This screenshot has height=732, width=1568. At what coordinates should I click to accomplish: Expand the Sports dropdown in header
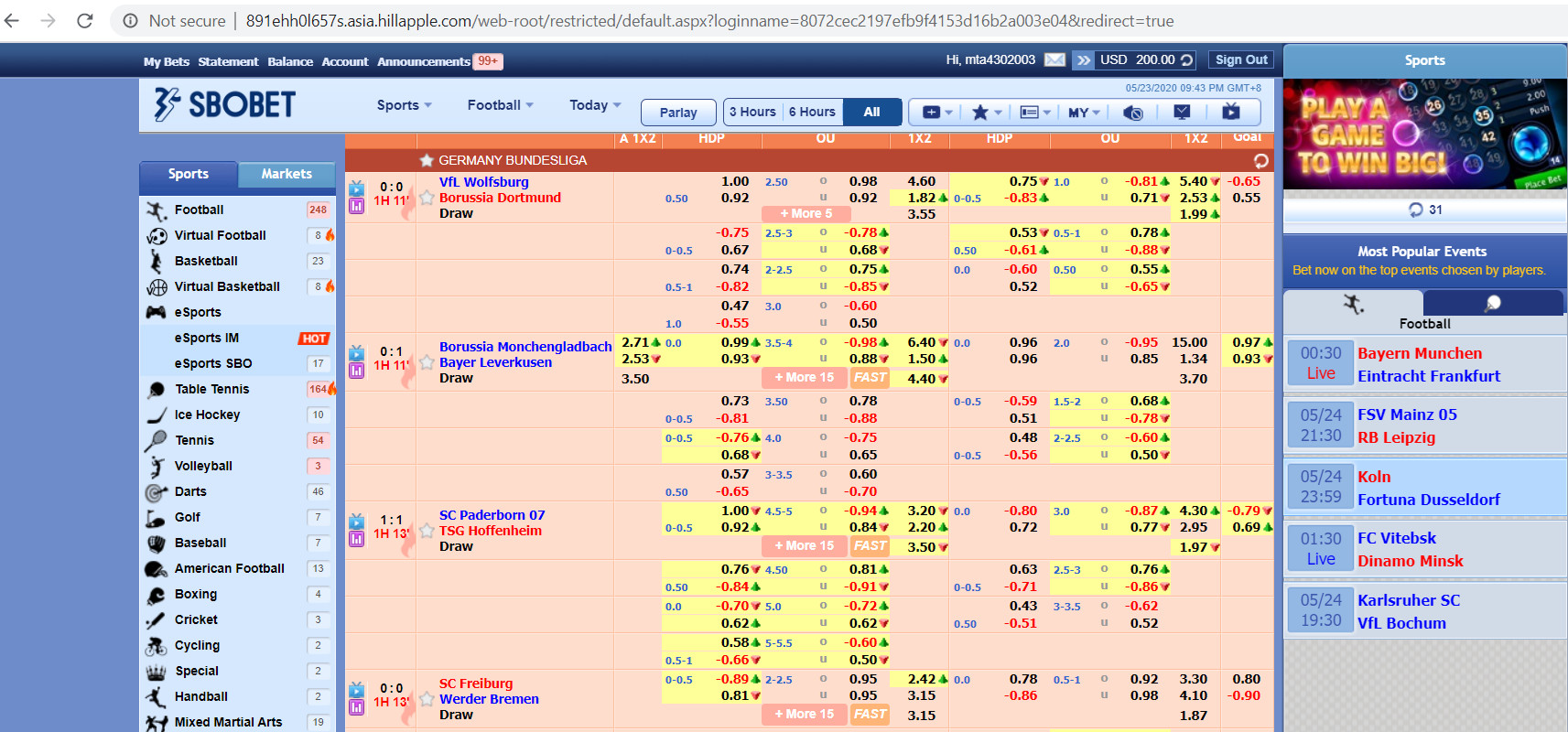(x=404, y=105)
